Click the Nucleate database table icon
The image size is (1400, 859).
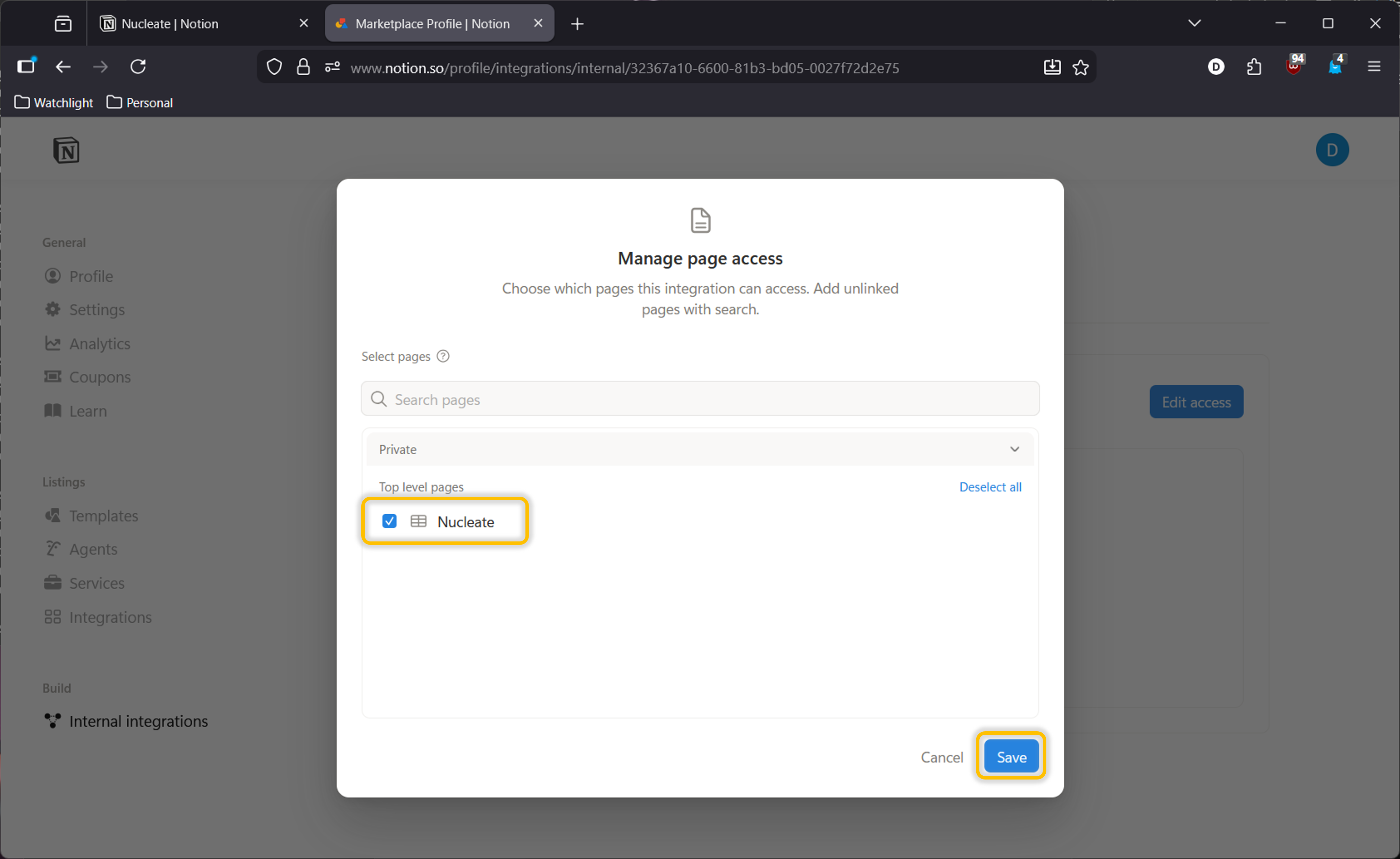[x=419, y=522]
